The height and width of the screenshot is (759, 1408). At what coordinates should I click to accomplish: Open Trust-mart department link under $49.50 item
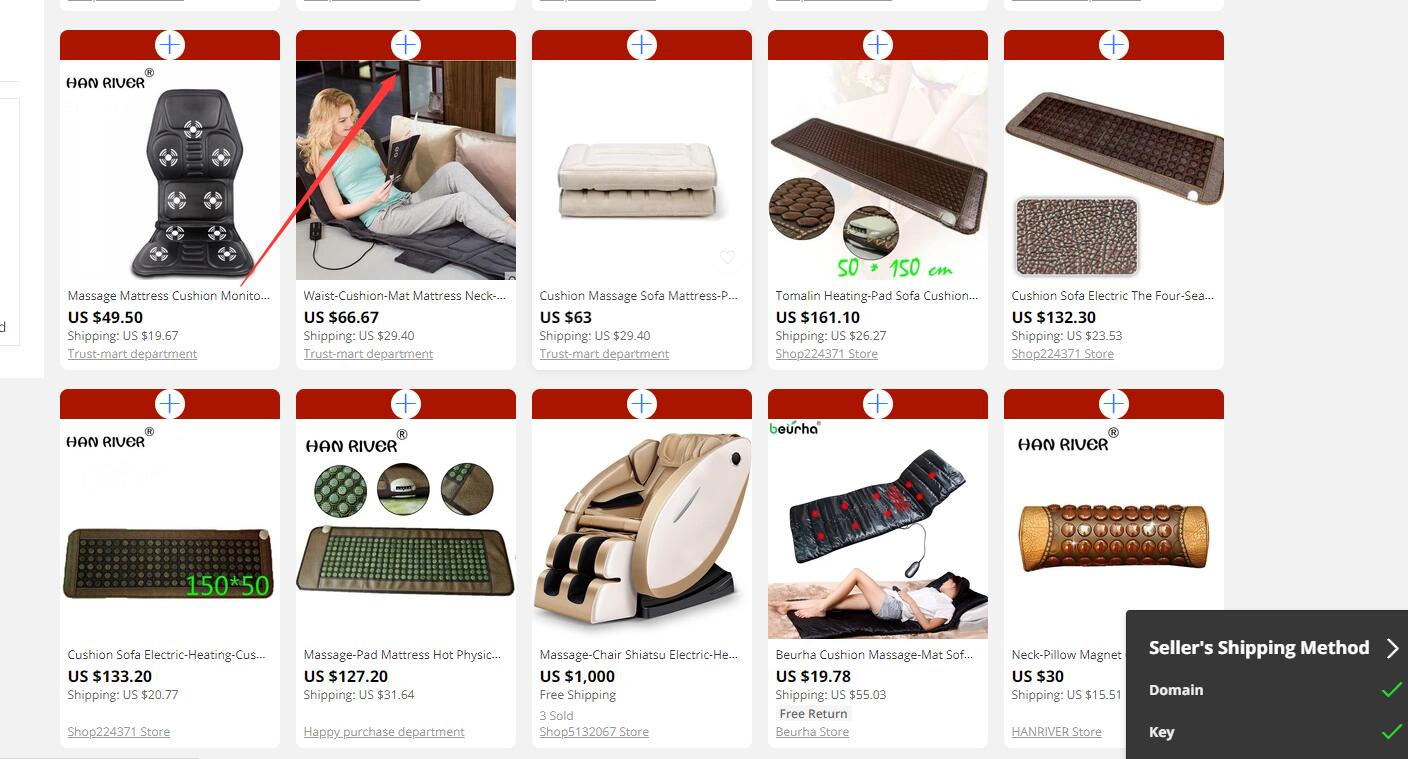coord(132,354)
